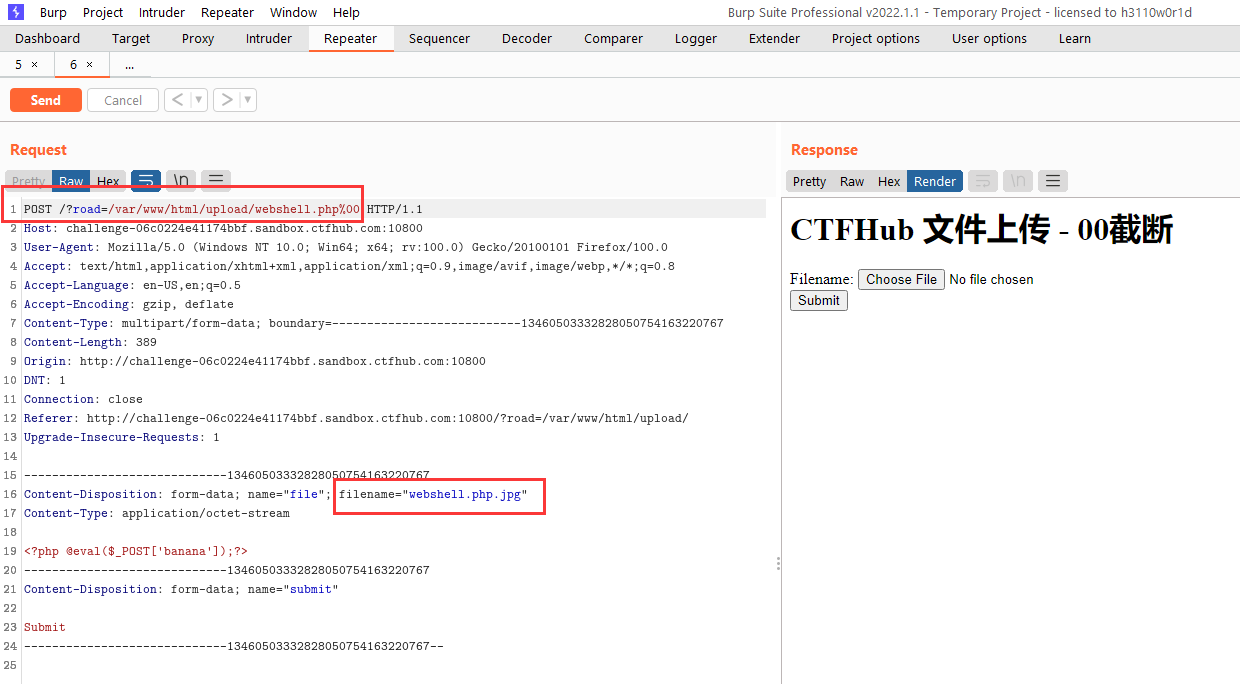This screenshot has width=1240, height=684.
Task: Switch to the Decoder tab
Action: tap(527, 38)
